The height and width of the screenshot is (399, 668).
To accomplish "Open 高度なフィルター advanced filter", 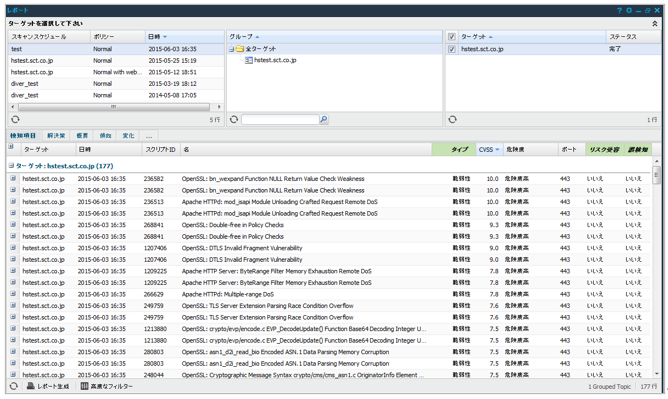I will pos(107,386).
